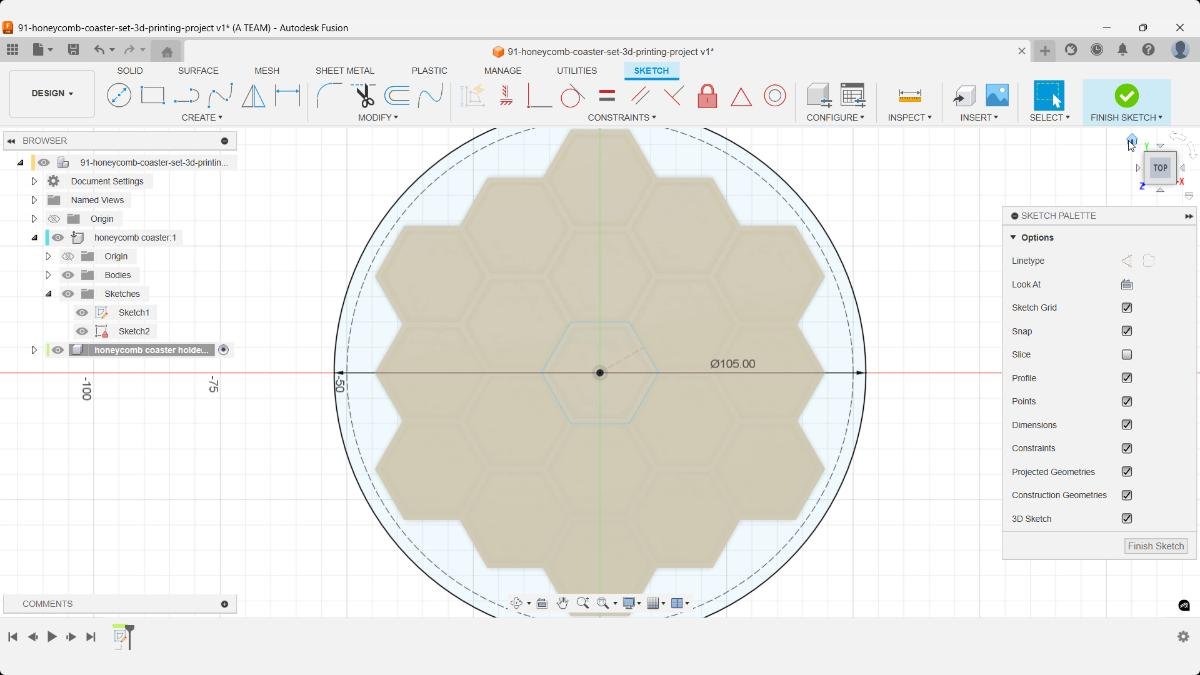This screenshot has height=675, width=1200.
Task: Hide Sketch1 using its eye icon
Action: 81,312
